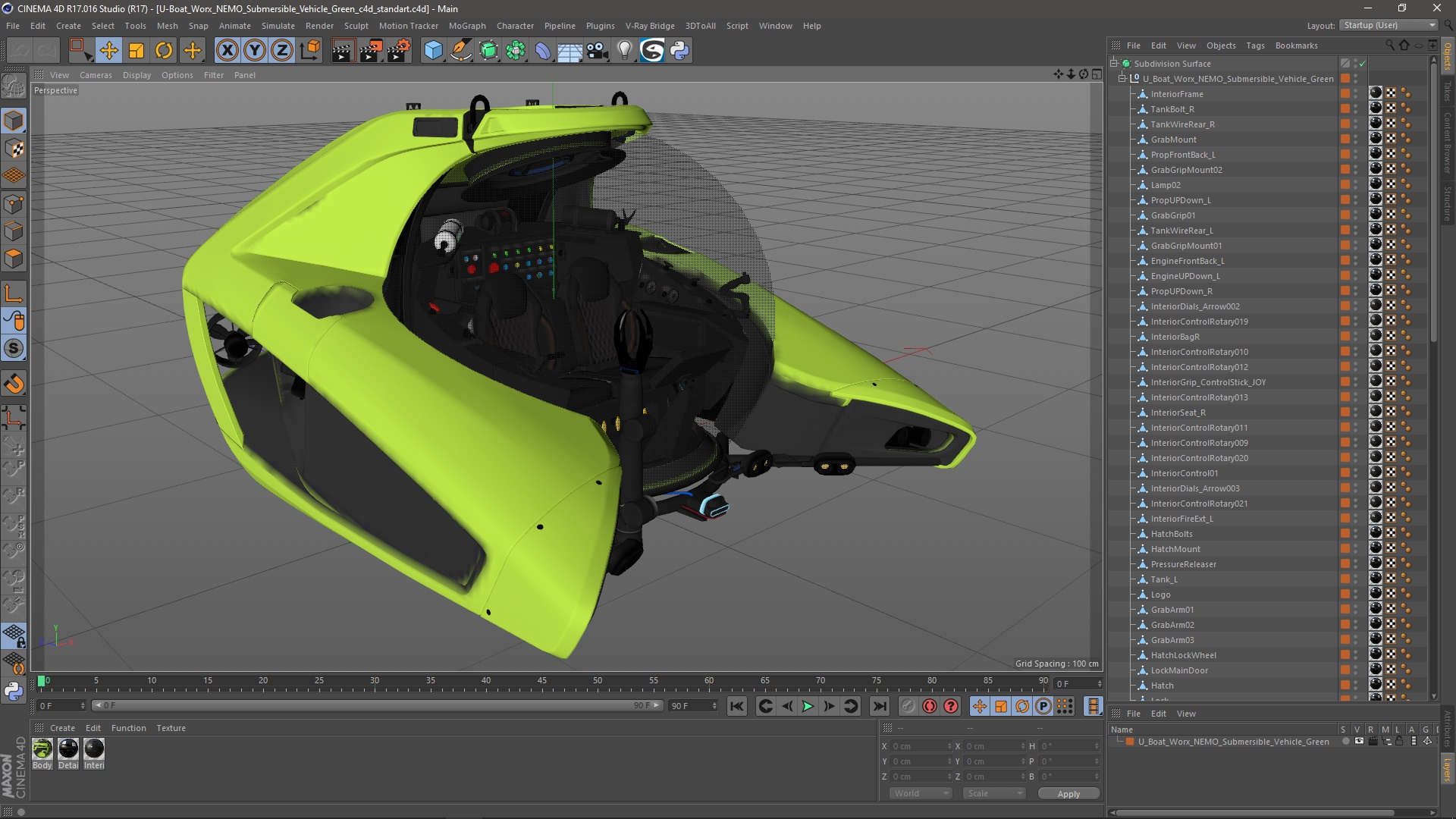Select the Body material thumbnail
This screenshot has width=1456, height=819.
tap(42, 749)
